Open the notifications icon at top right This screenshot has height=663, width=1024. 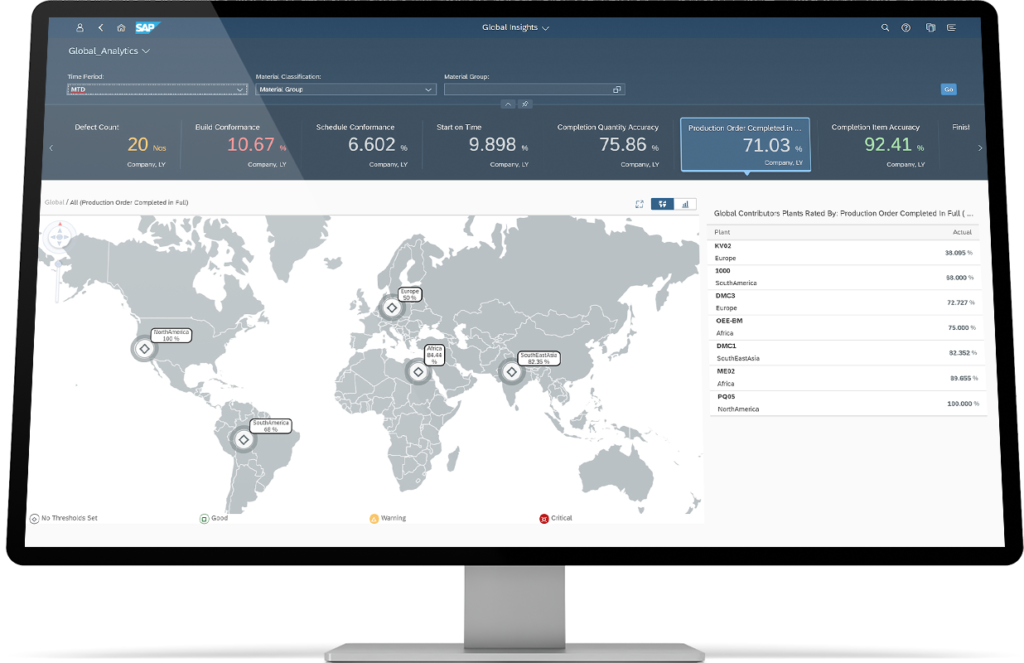tap(931, 28)
